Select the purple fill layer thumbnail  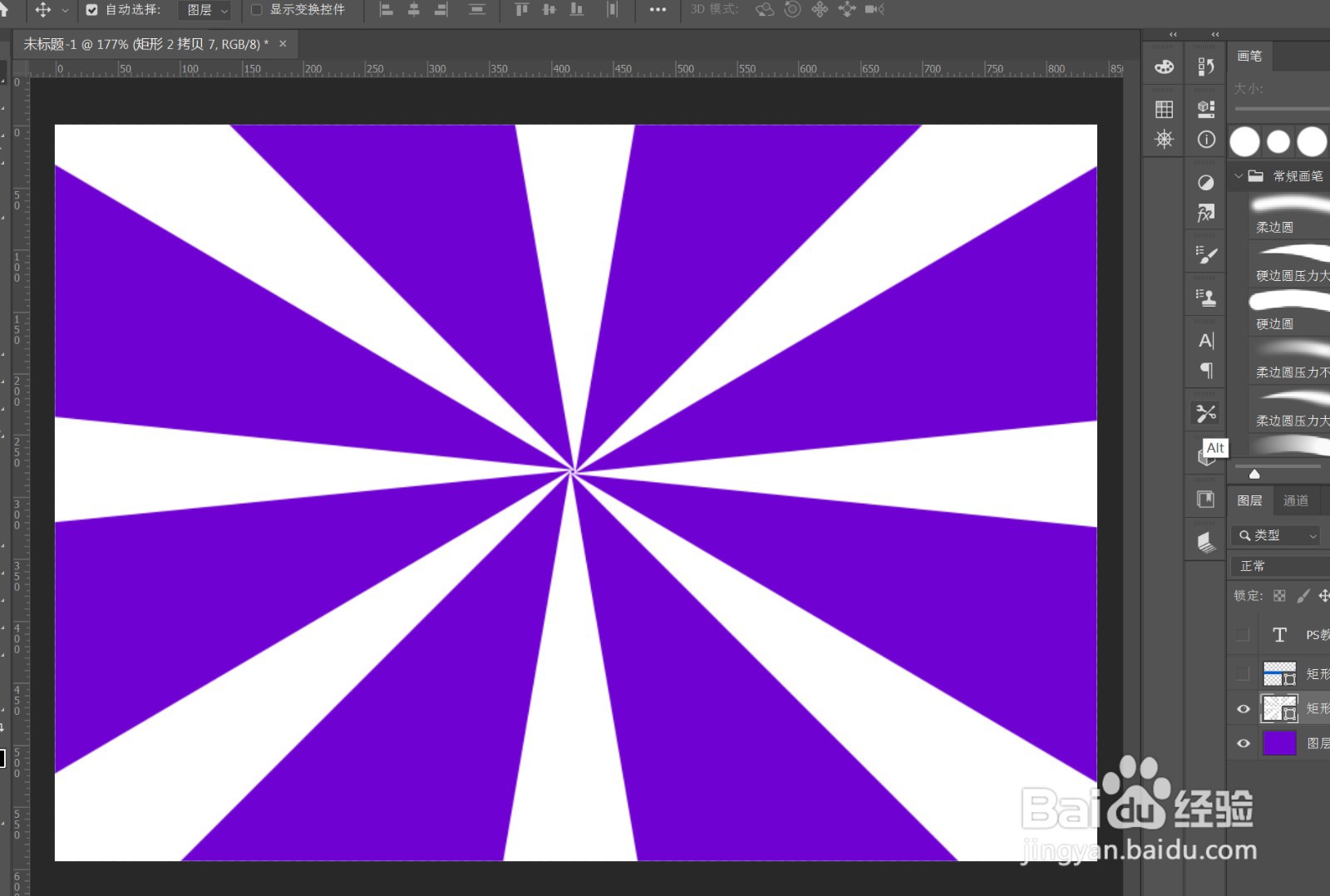1279,743
